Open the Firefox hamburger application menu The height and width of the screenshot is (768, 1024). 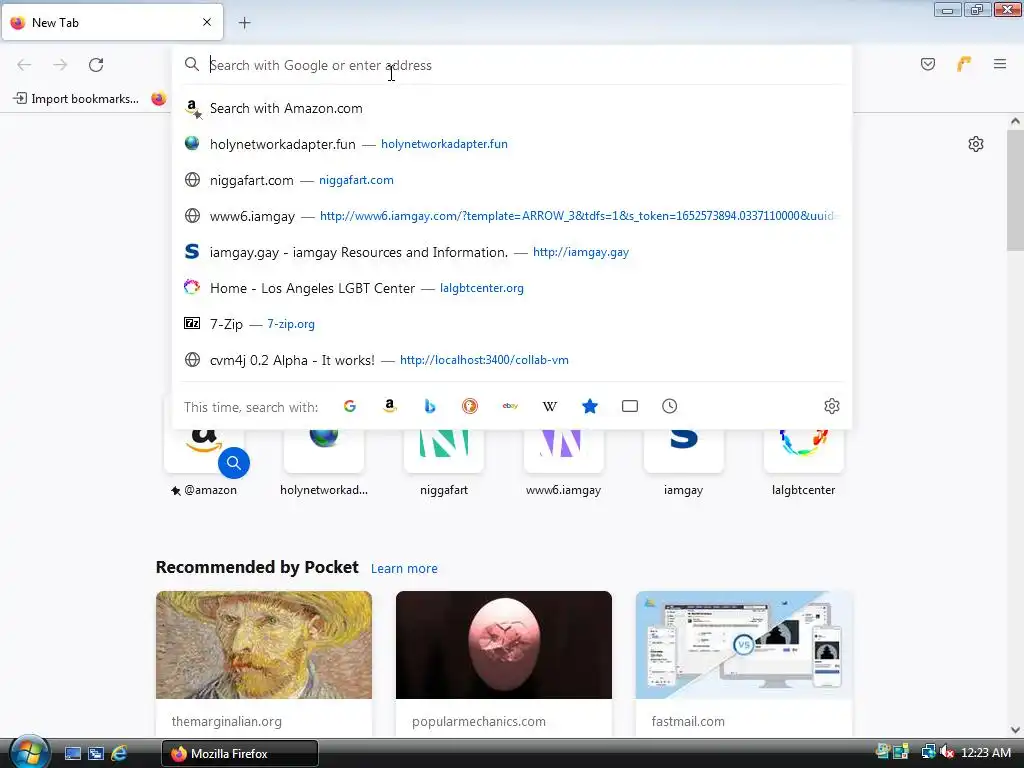coord(1000,64)
